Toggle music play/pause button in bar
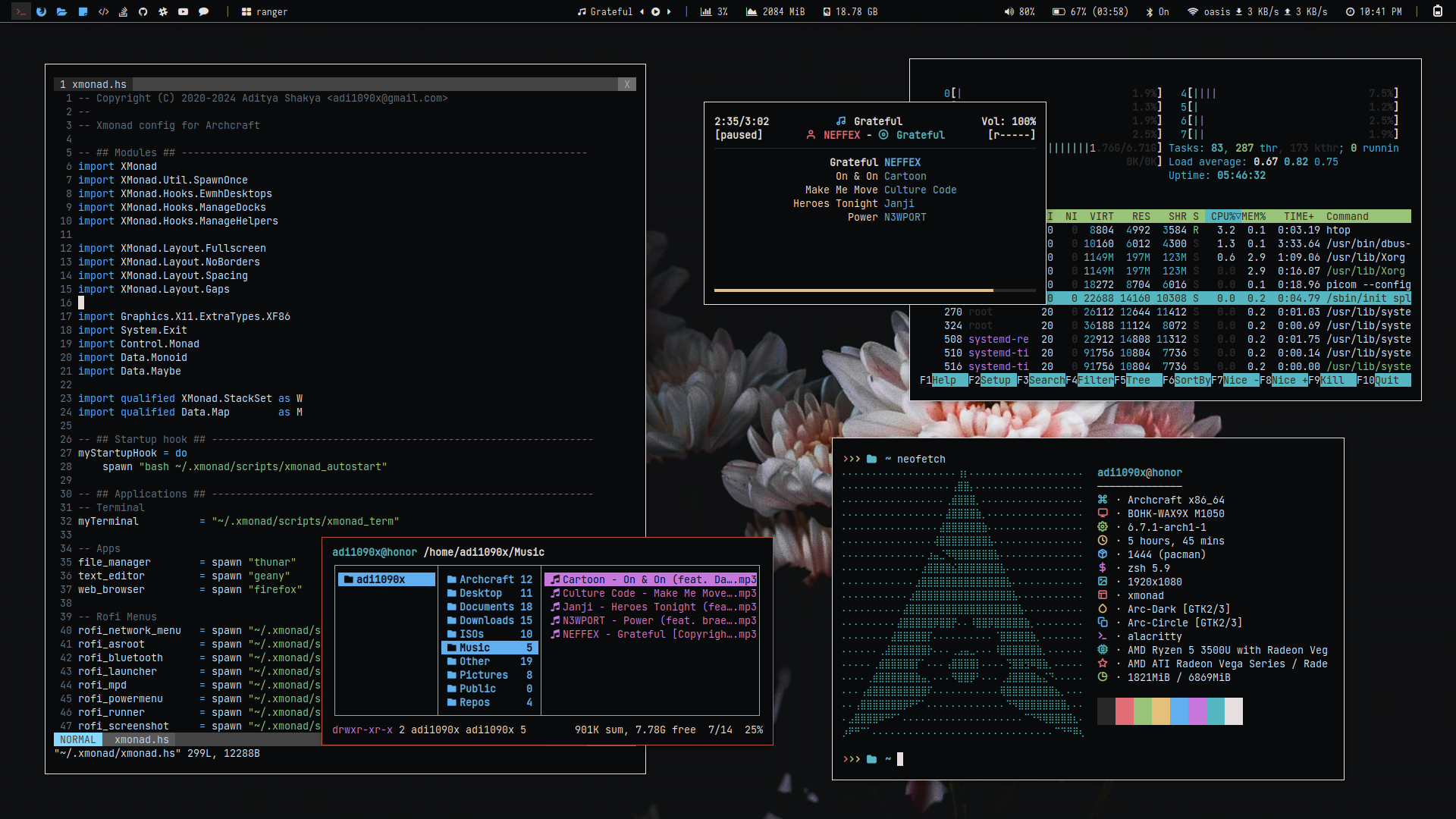 tap(655, 11)
